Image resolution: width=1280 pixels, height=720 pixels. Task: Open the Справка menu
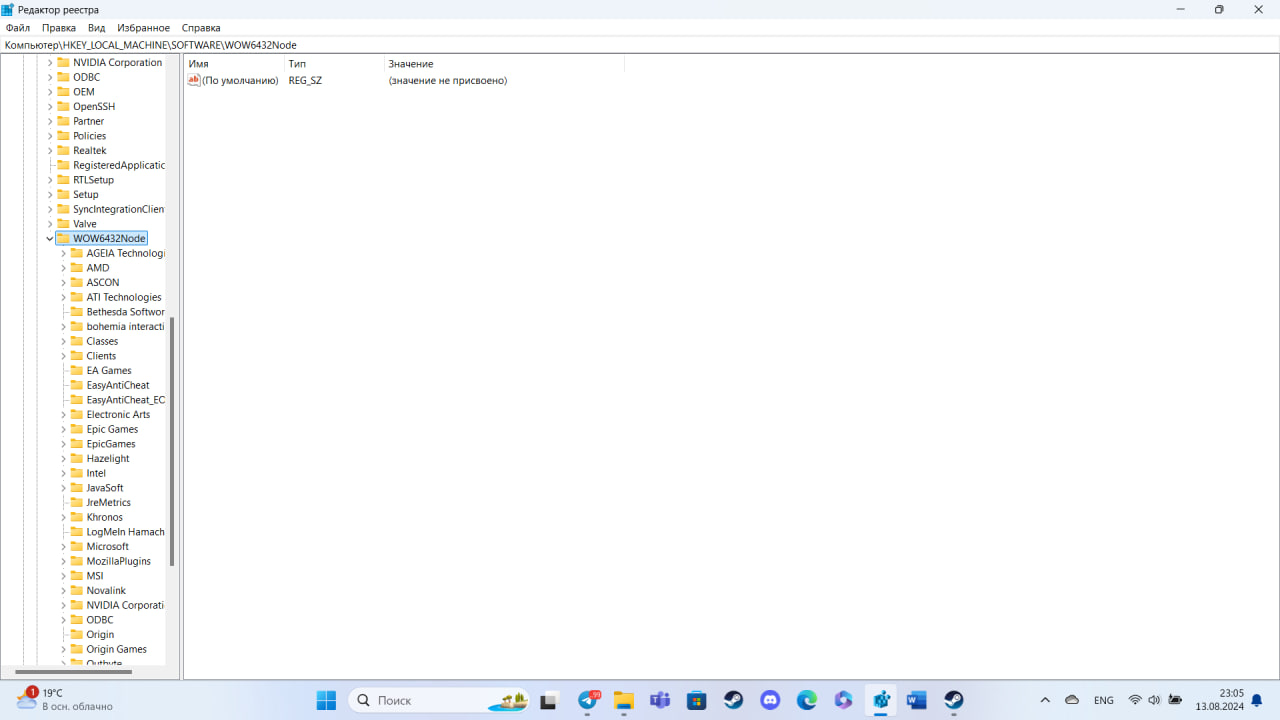tap(201, 28)
